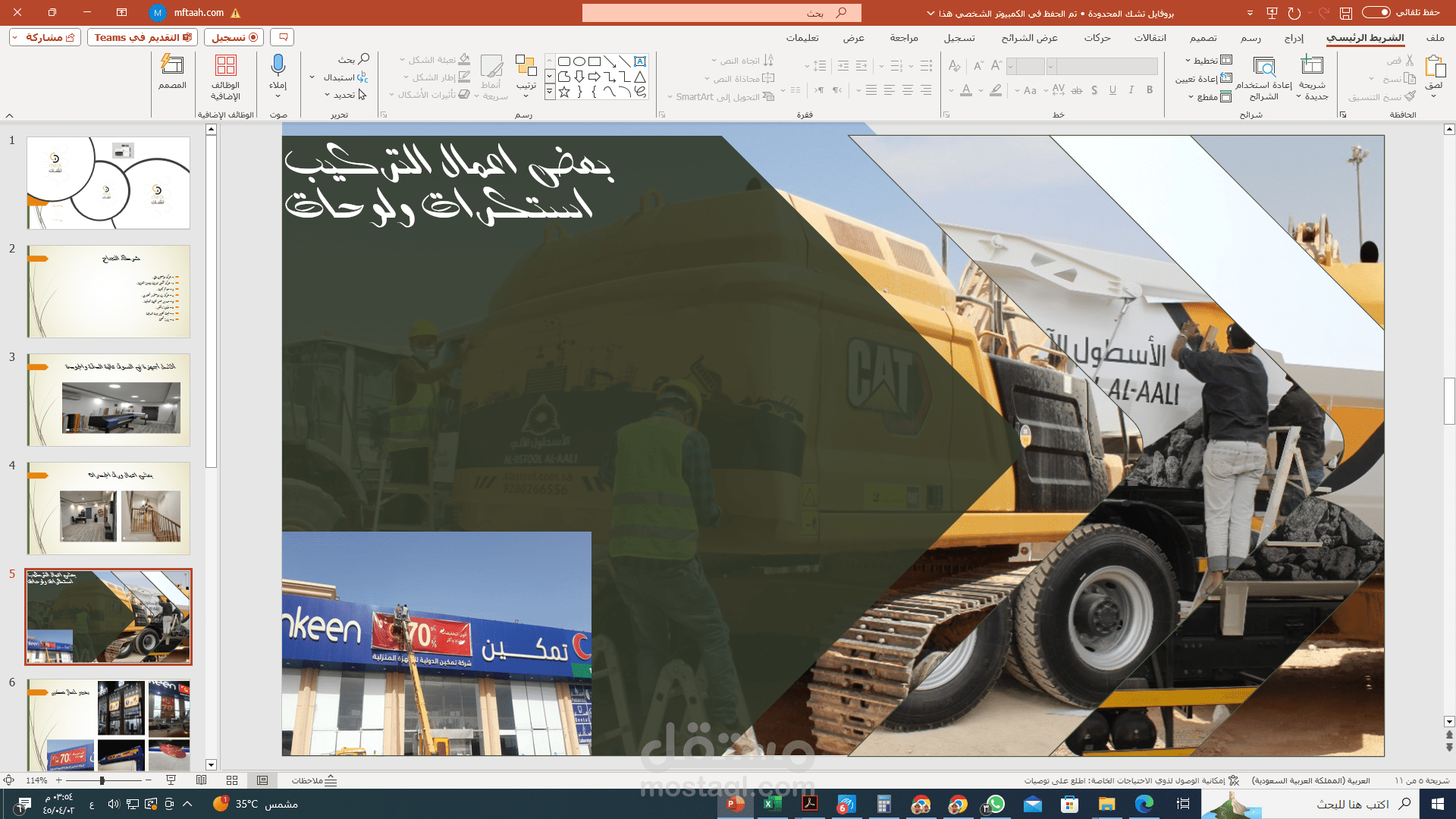Apply strikethrough (ab) formatting

1077,90
